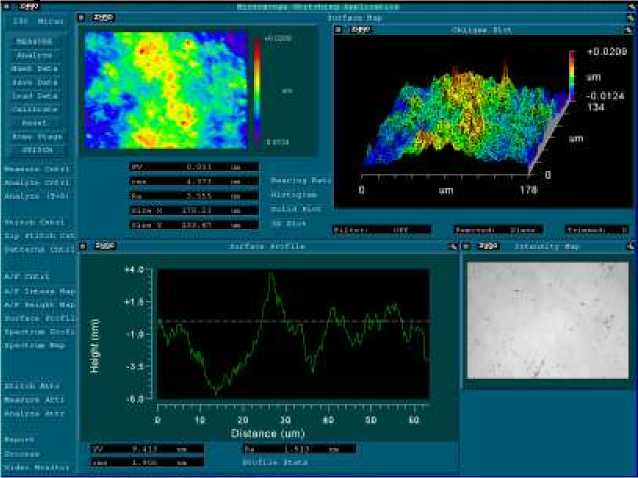Click the Mask Data button
This screenshot has height=478, width=638.
pyautogui.click(x=35, y=69)
